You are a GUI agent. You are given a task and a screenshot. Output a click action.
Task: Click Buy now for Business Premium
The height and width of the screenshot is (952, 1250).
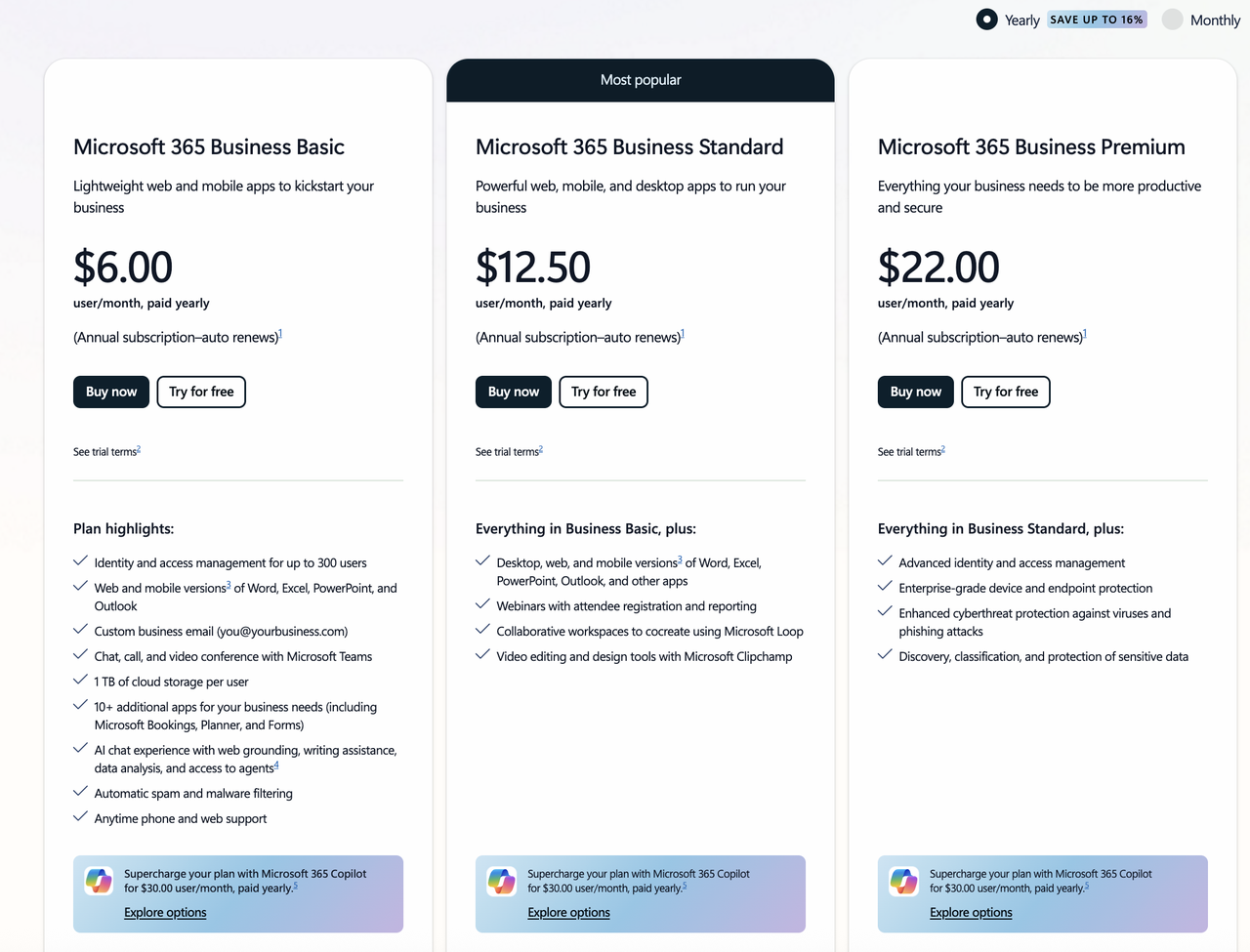[916, 392]
